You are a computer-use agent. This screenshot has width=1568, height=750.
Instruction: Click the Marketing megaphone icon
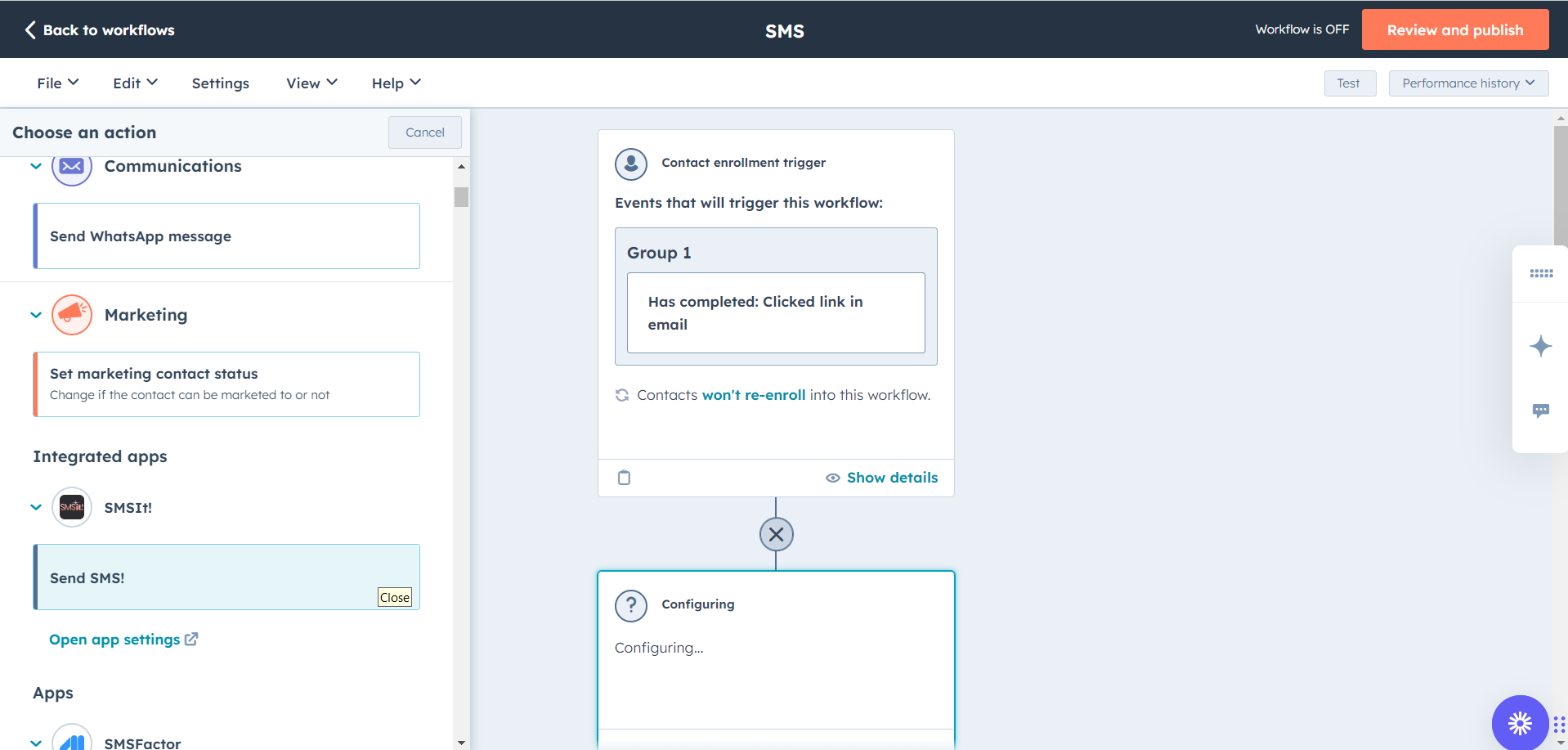tap(71, 315)
